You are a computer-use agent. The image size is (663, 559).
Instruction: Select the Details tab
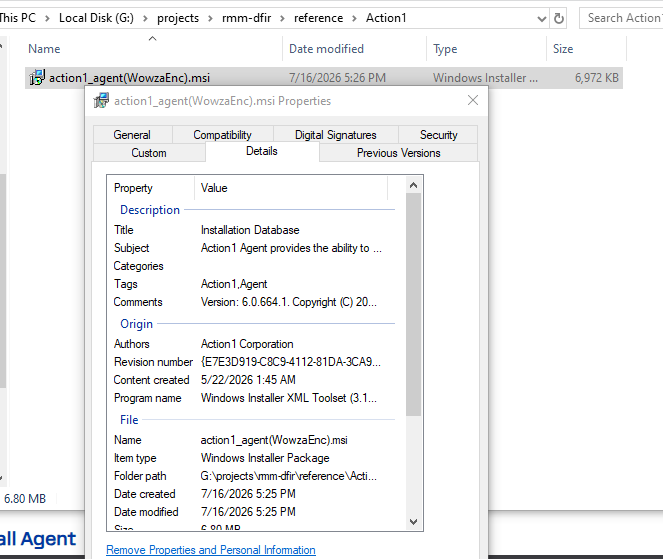pyautogui.click(x=262, y=151)
